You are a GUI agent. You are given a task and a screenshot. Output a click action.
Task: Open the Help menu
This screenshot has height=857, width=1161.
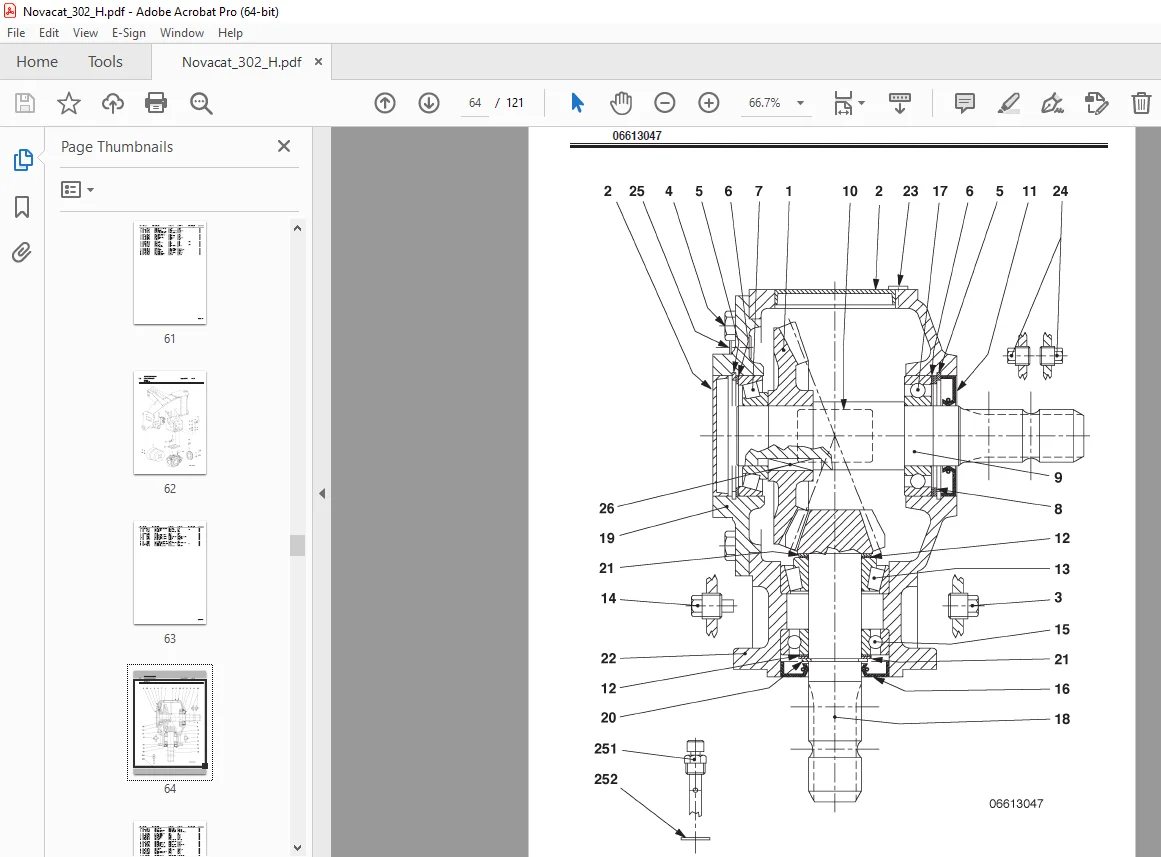230,33
